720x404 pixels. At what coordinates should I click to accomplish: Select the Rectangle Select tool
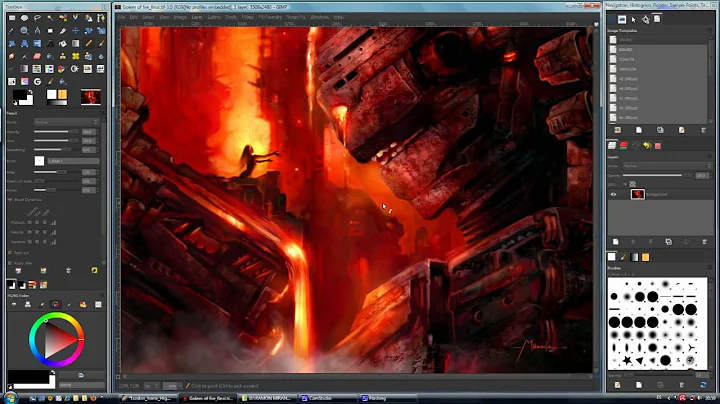click(12, 18)
